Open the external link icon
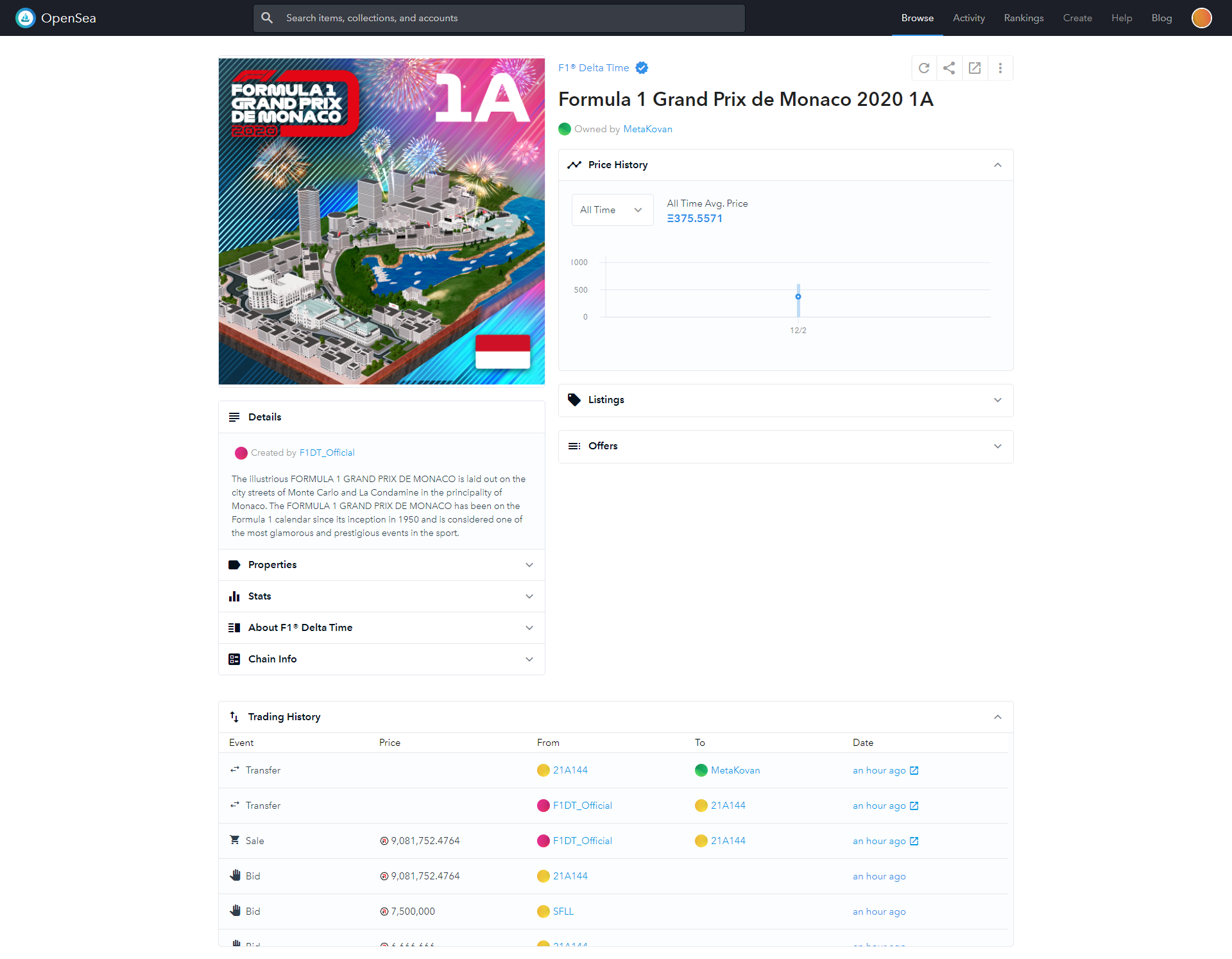1232x959 pixels. coord(975,68)
